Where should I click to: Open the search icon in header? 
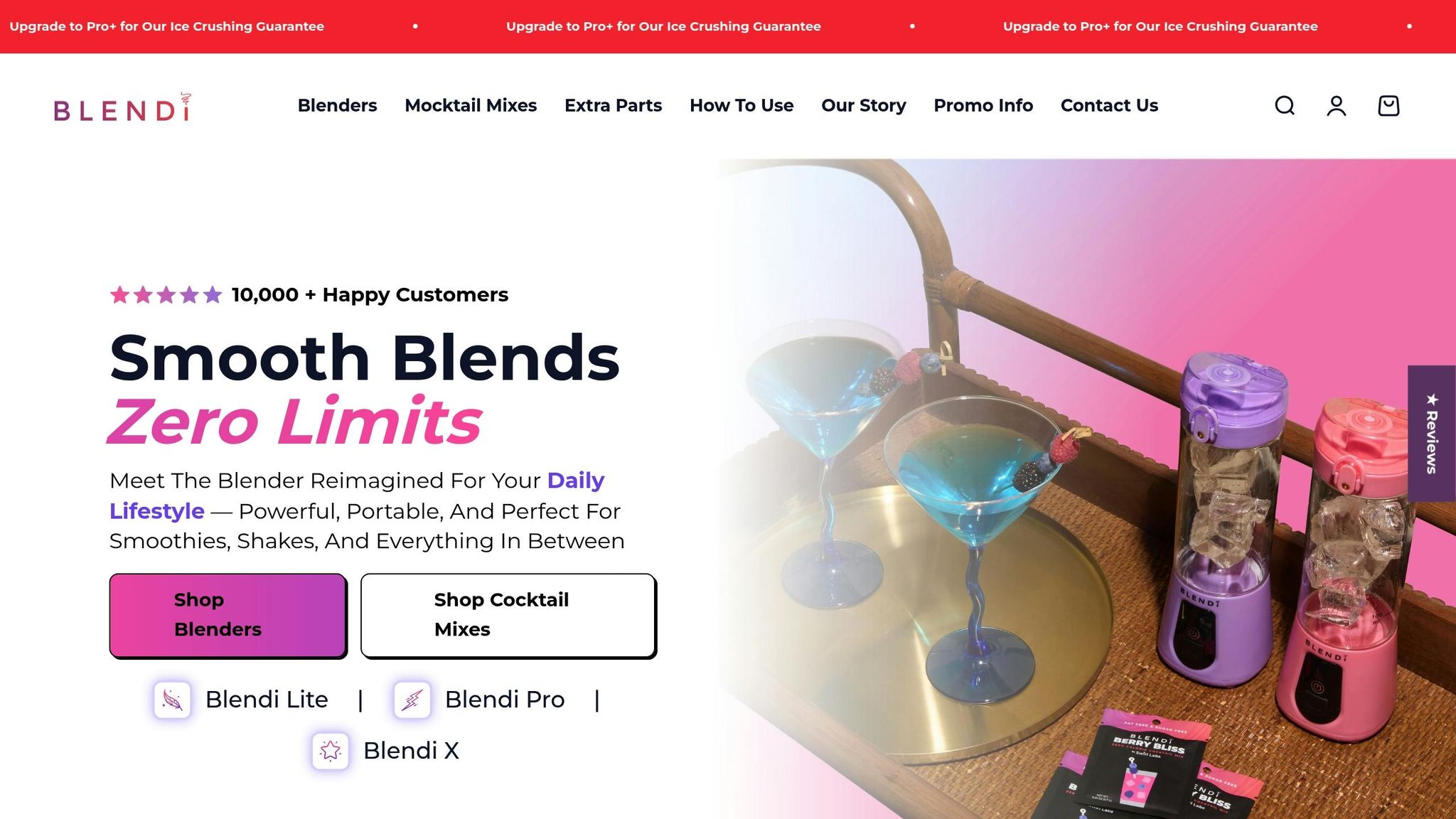1284,106
